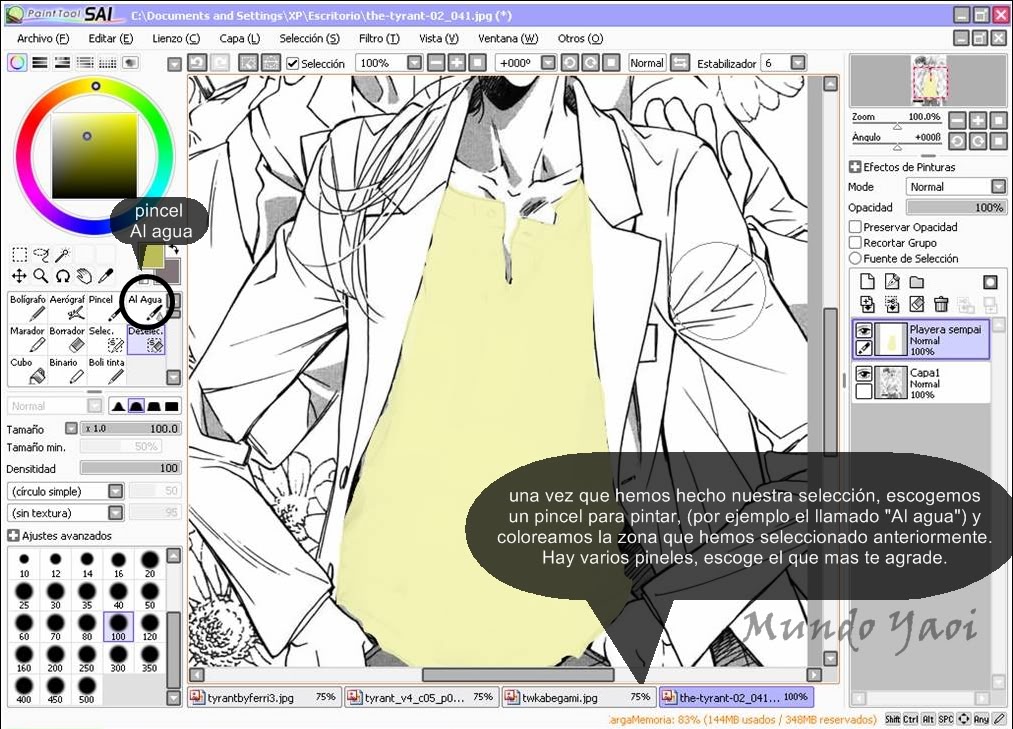1013x729 pixels.
Task: Choose the Cubo bucket fill tool
Action: coord(28,370)
